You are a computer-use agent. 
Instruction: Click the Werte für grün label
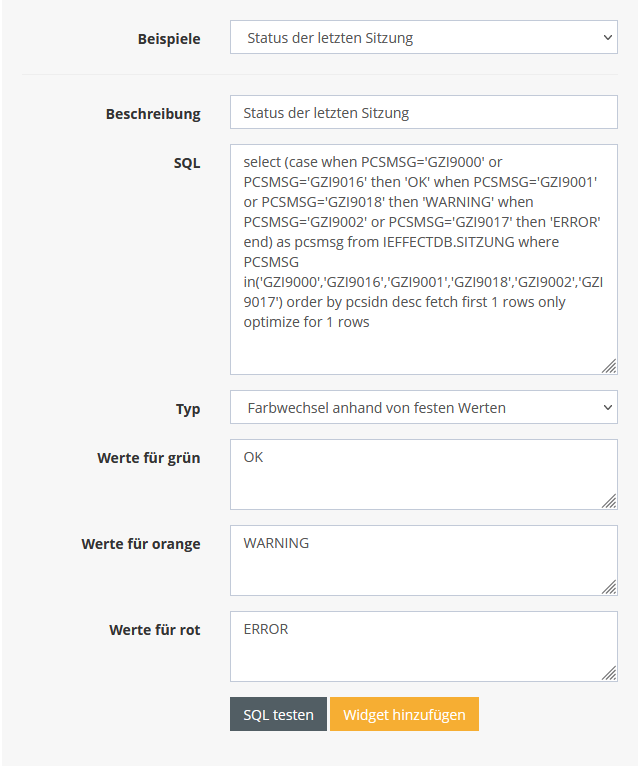149,458
